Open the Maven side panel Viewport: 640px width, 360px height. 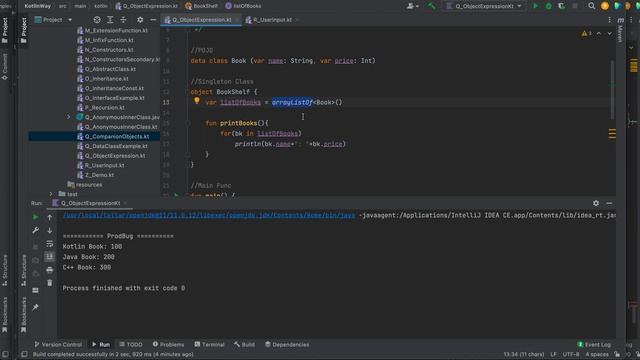click(620, 31)
